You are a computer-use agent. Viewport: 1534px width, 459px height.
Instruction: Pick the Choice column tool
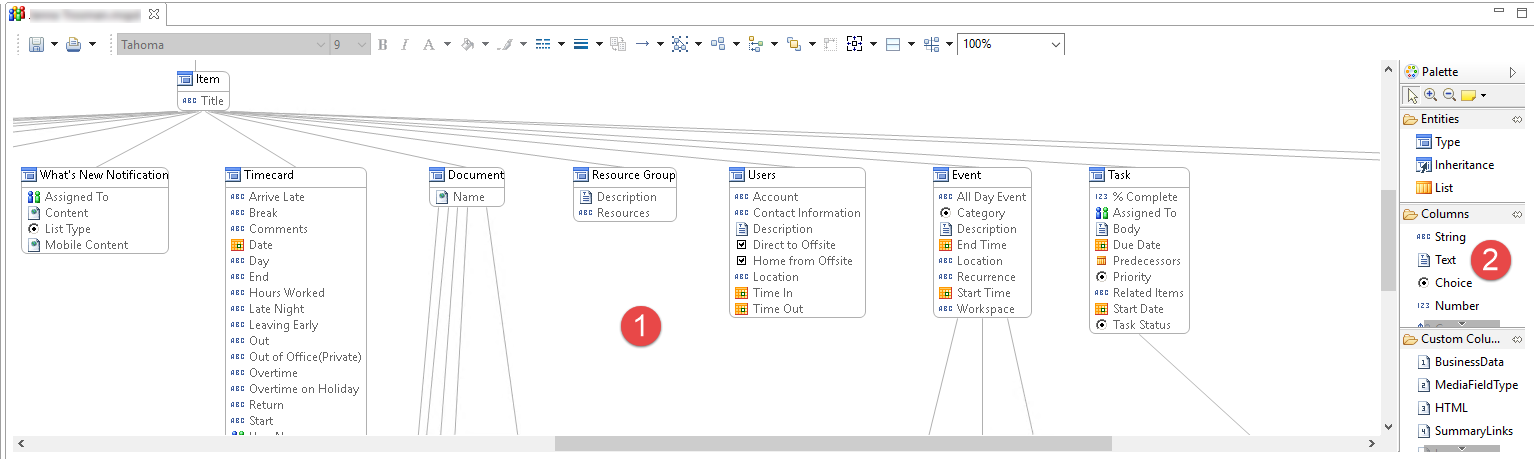tap(1444, 283)
